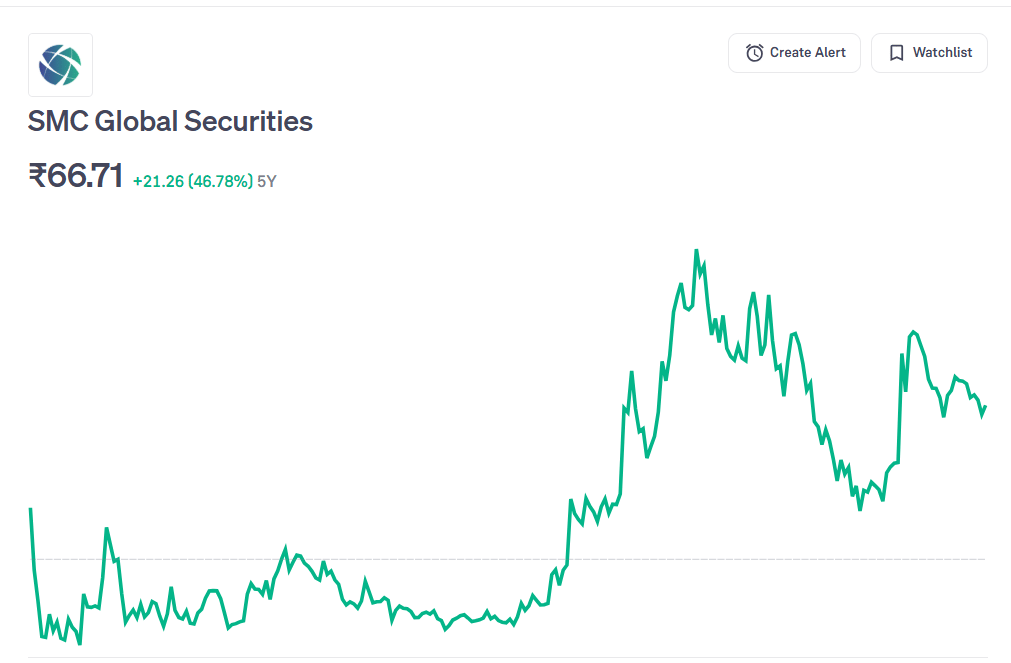1011x663 pixels.
Task: Click the deep trough before the final rally
Action: coord(860,509)
